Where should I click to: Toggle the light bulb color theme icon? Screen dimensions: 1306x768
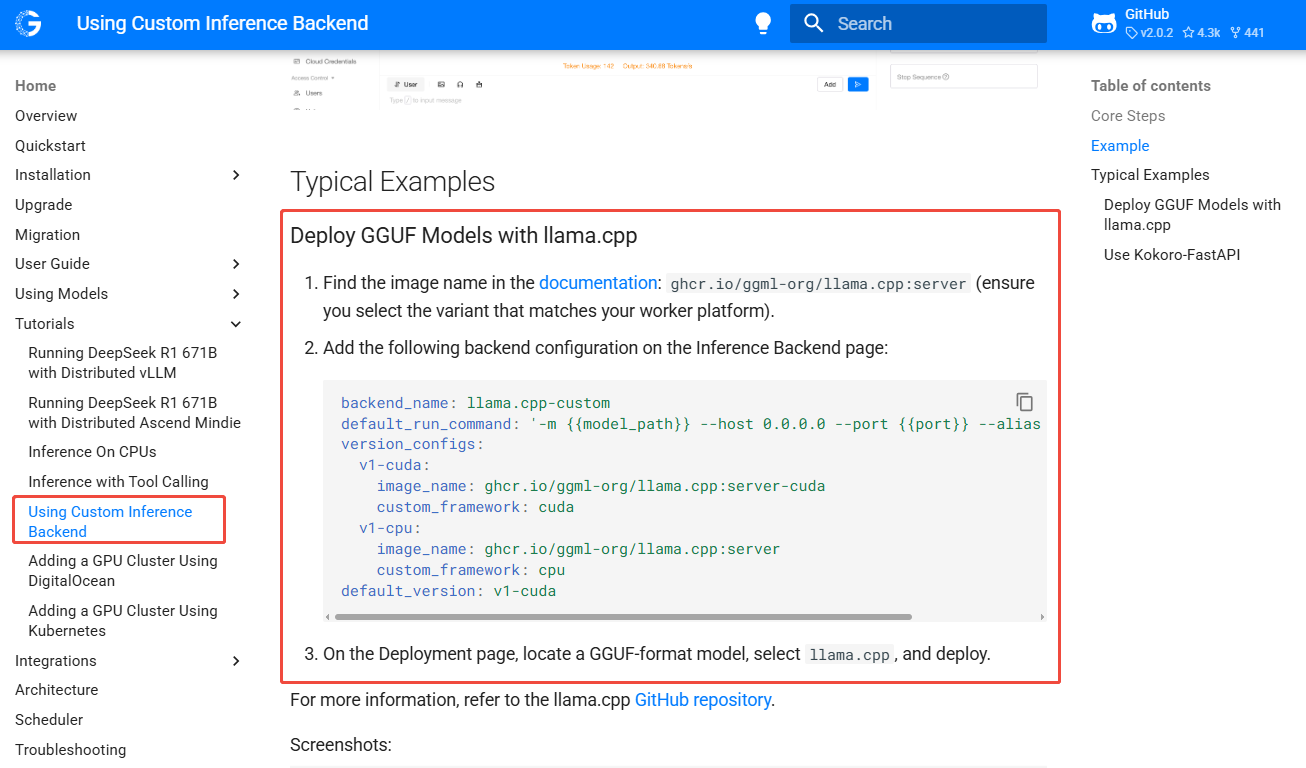[763, 24]
